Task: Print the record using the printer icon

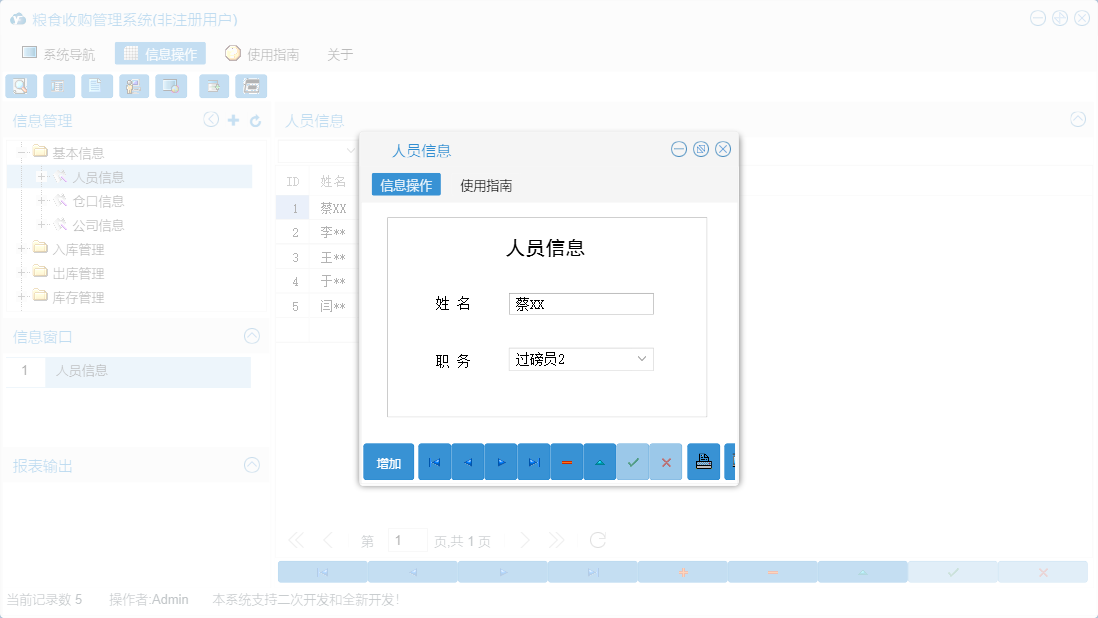Action: pyautogui.click(x=703, y=461)
